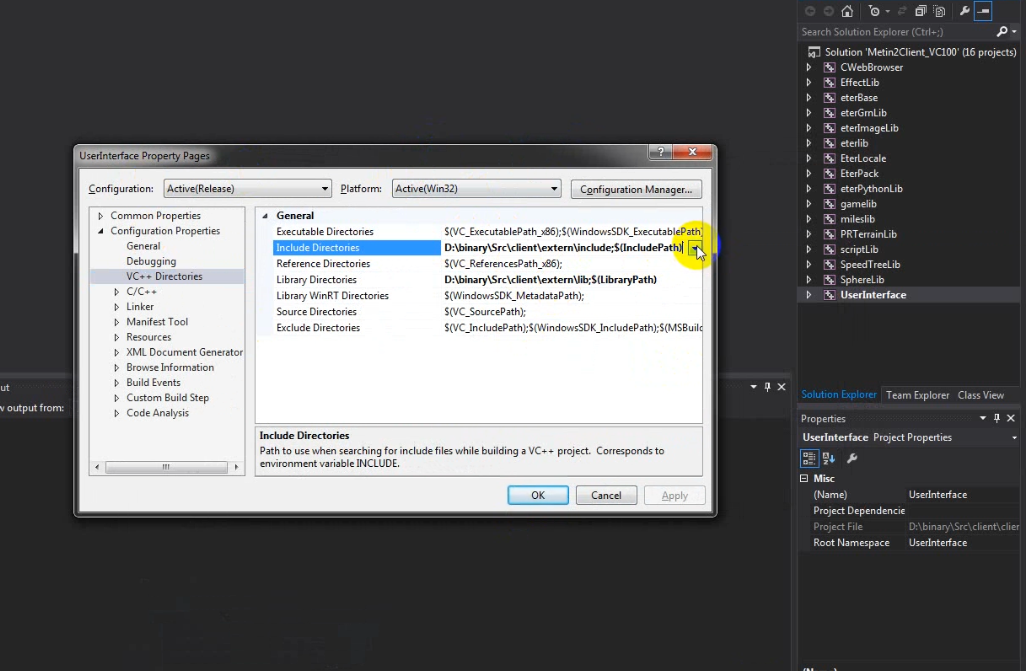Click the Sync with Active Document icon

tap(902, 11)
